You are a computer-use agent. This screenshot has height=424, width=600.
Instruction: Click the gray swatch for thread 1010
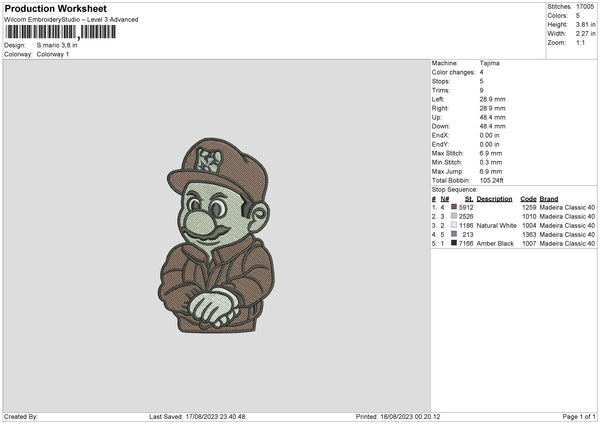coord(454,216)
